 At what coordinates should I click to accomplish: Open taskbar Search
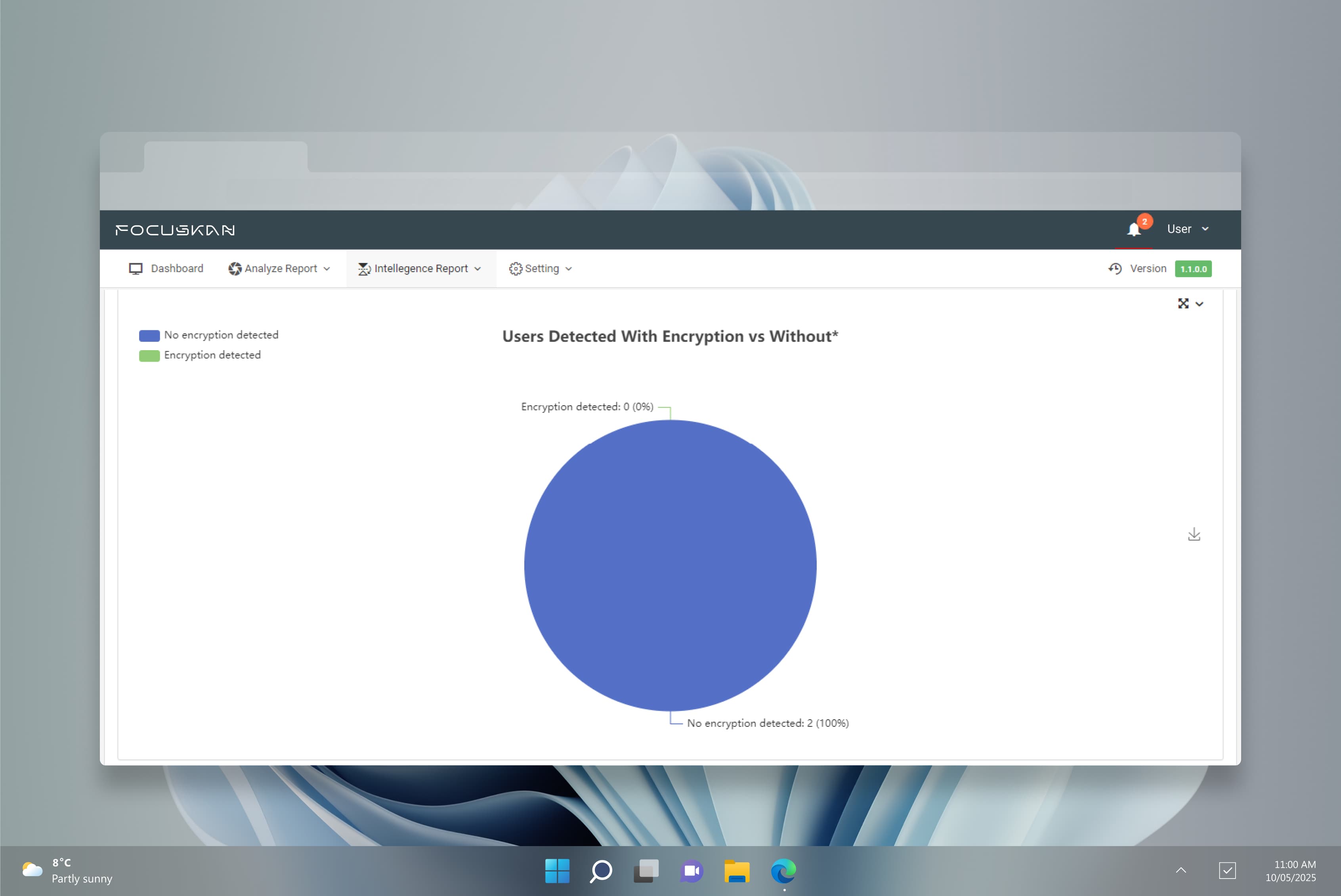[601, 871]
